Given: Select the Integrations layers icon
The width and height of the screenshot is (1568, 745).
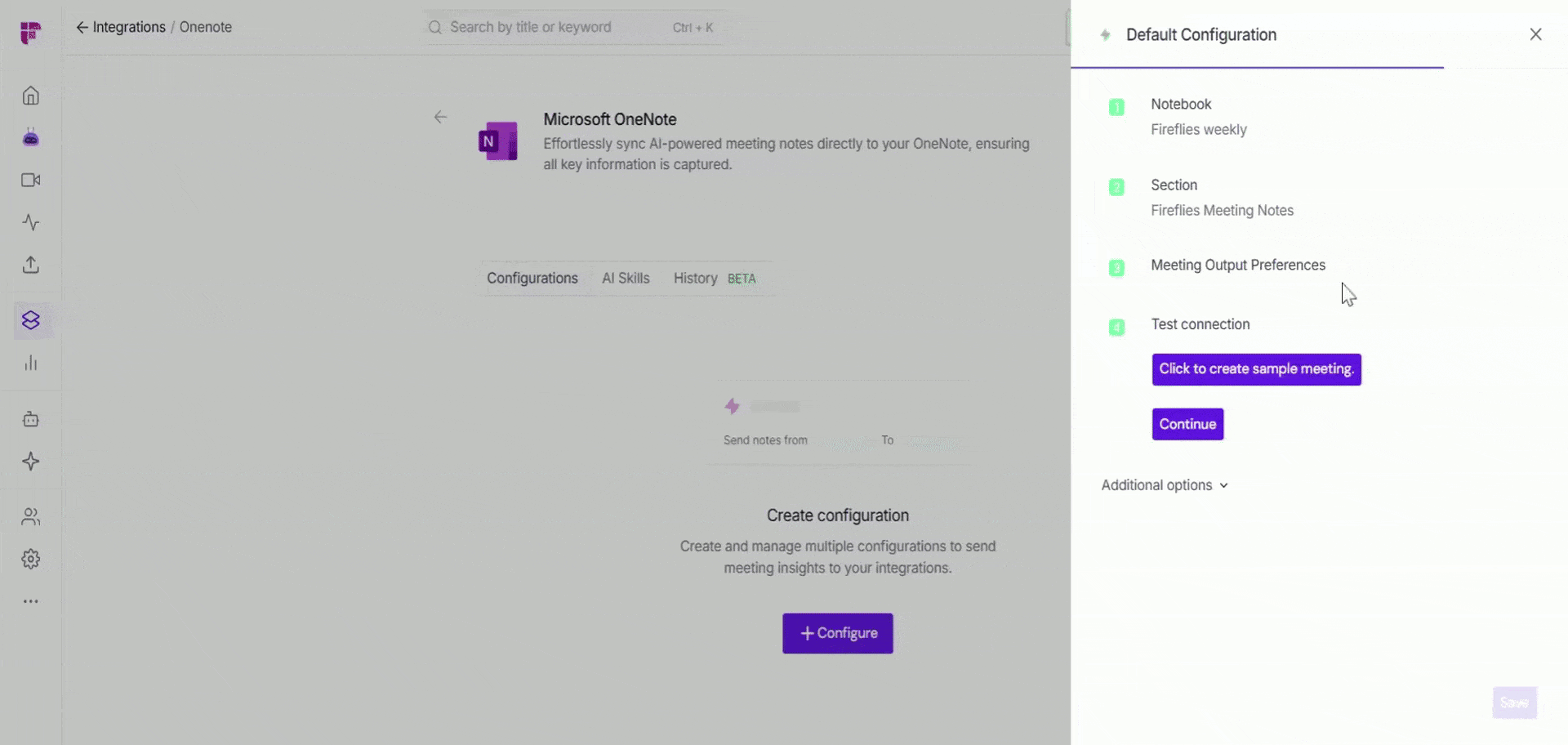Looking at the screenshot, I should (x=30, y=320).
